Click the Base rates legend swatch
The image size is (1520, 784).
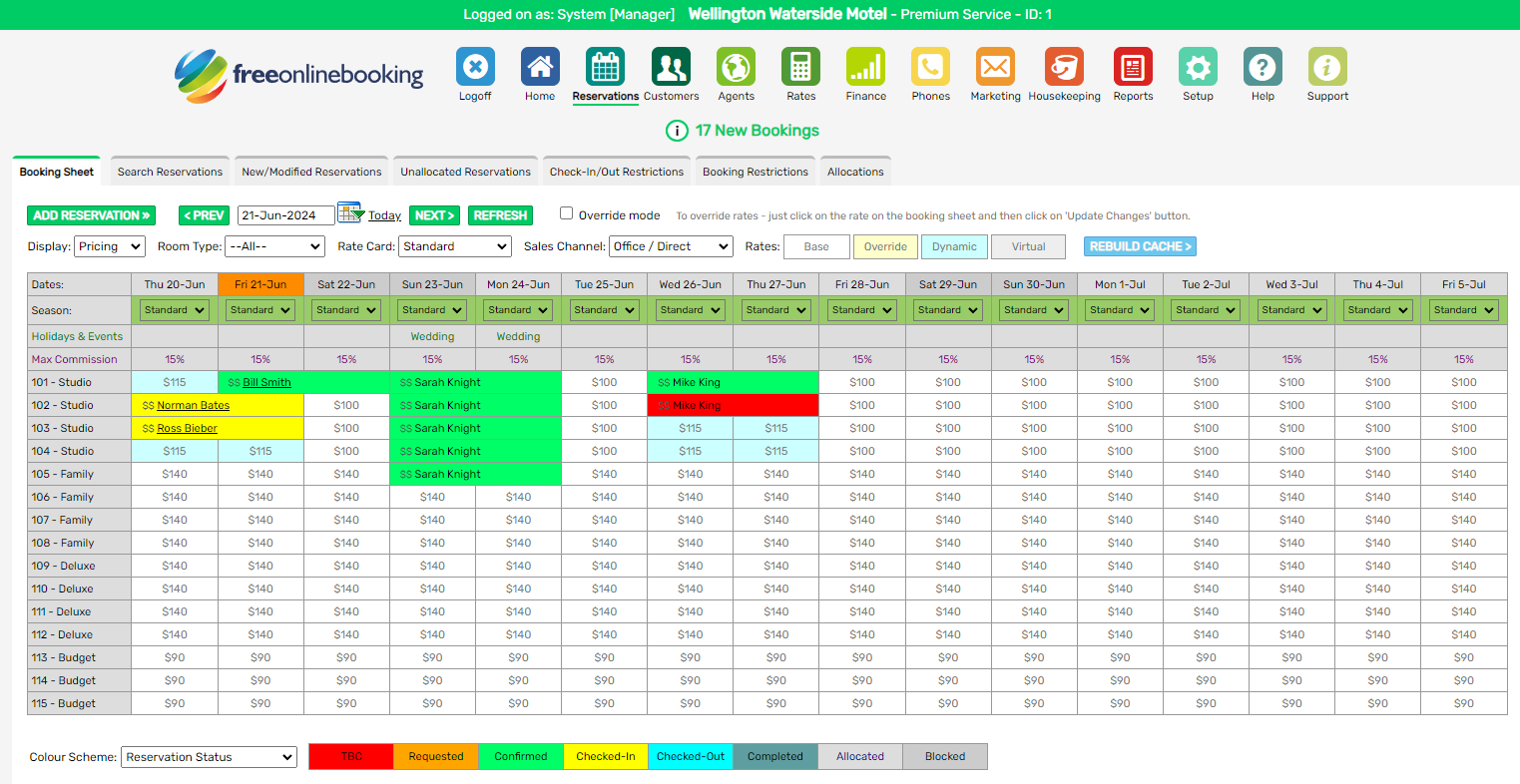[x=816, y=246]
